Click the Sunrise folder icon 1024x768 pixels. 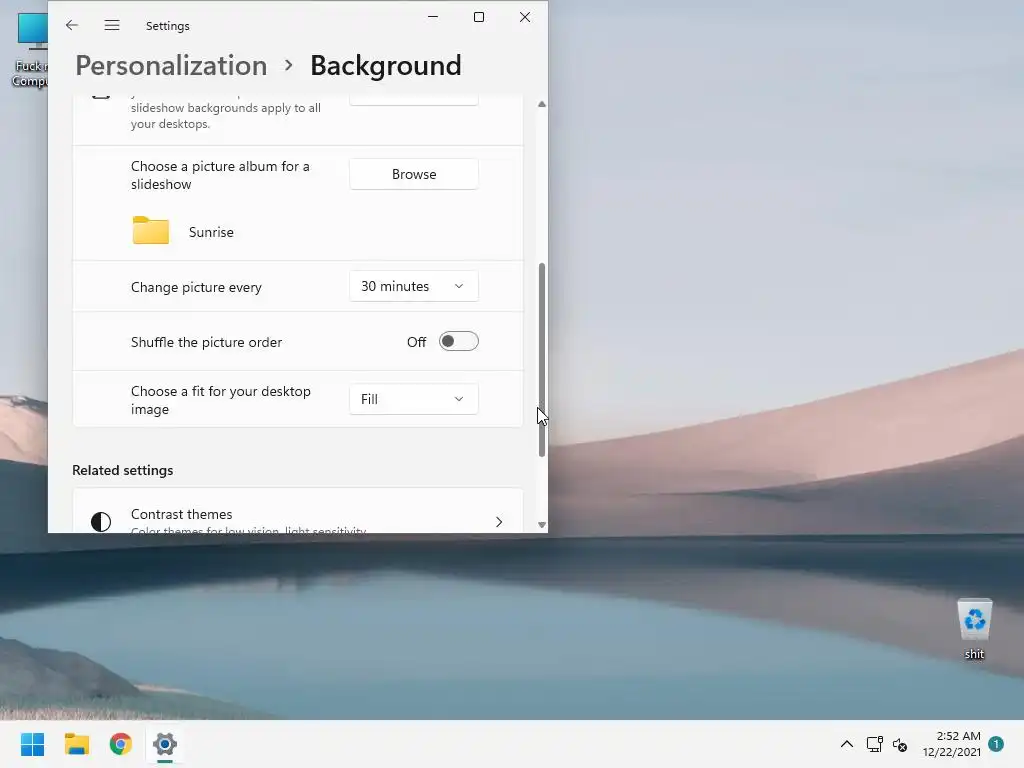[151, 231]
